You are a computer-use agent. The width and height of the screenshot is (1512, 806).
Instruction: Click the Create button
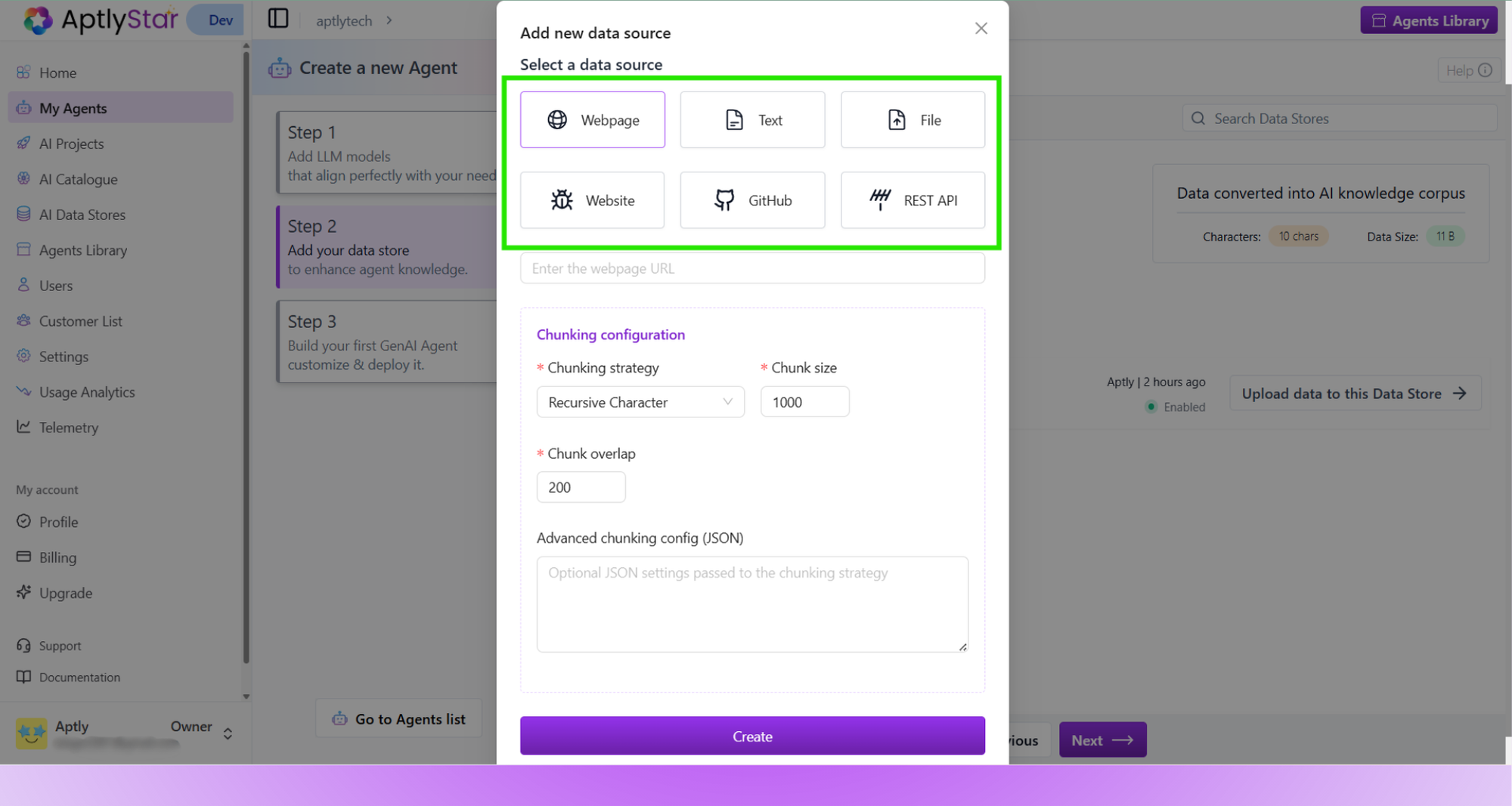(x=752, y=736)
